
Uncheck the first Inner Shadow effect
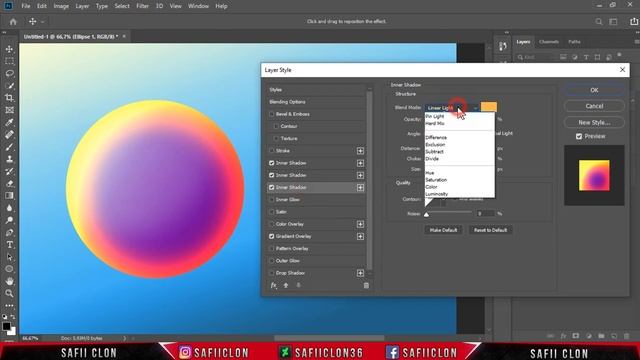[271, 163]
